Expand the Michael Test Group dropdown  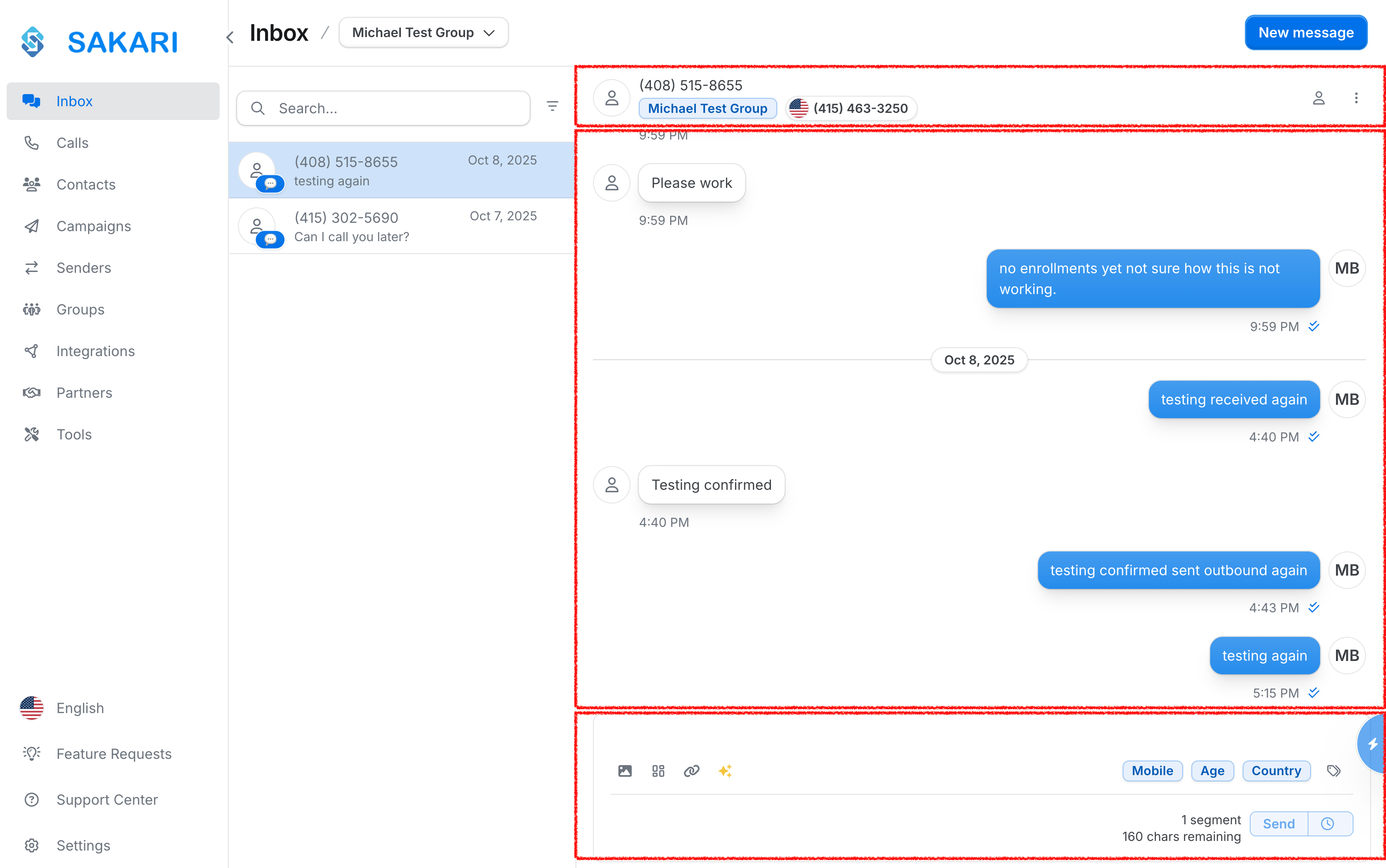[423, 32]
